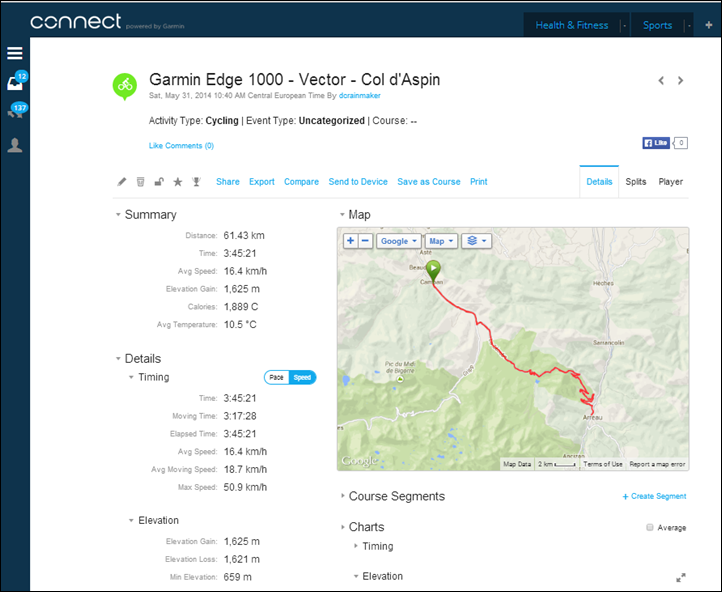Click the green start marker on map
Viewport: 722px width, 592px height.
pyautogui.click(x=433, y=272)
